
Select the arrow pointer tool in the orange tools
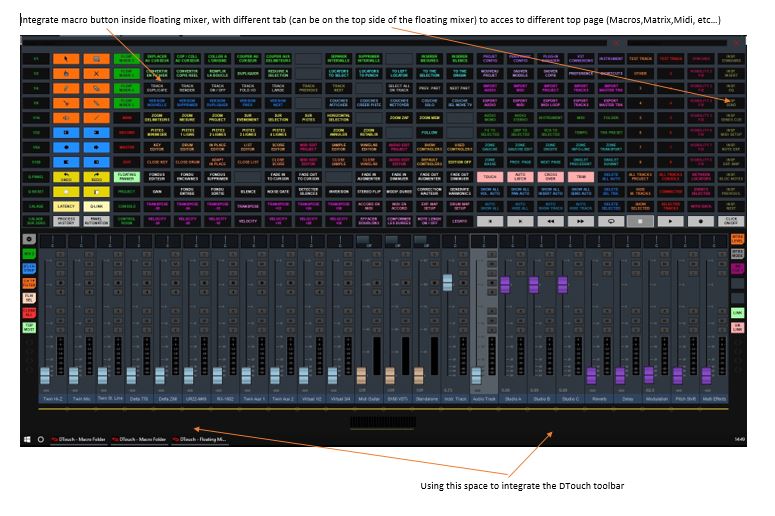pyautogui.click(x=66, y=59)
